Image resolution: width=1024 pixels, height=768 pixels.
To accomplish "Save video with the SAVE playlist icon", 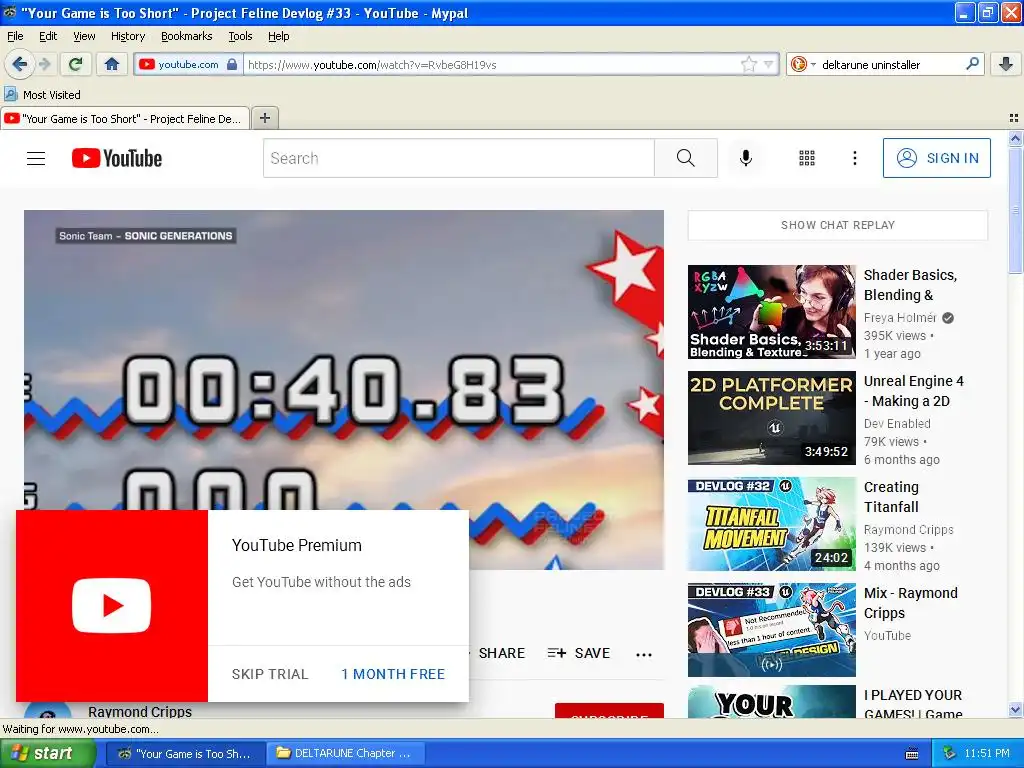I will tap(579, 653).
